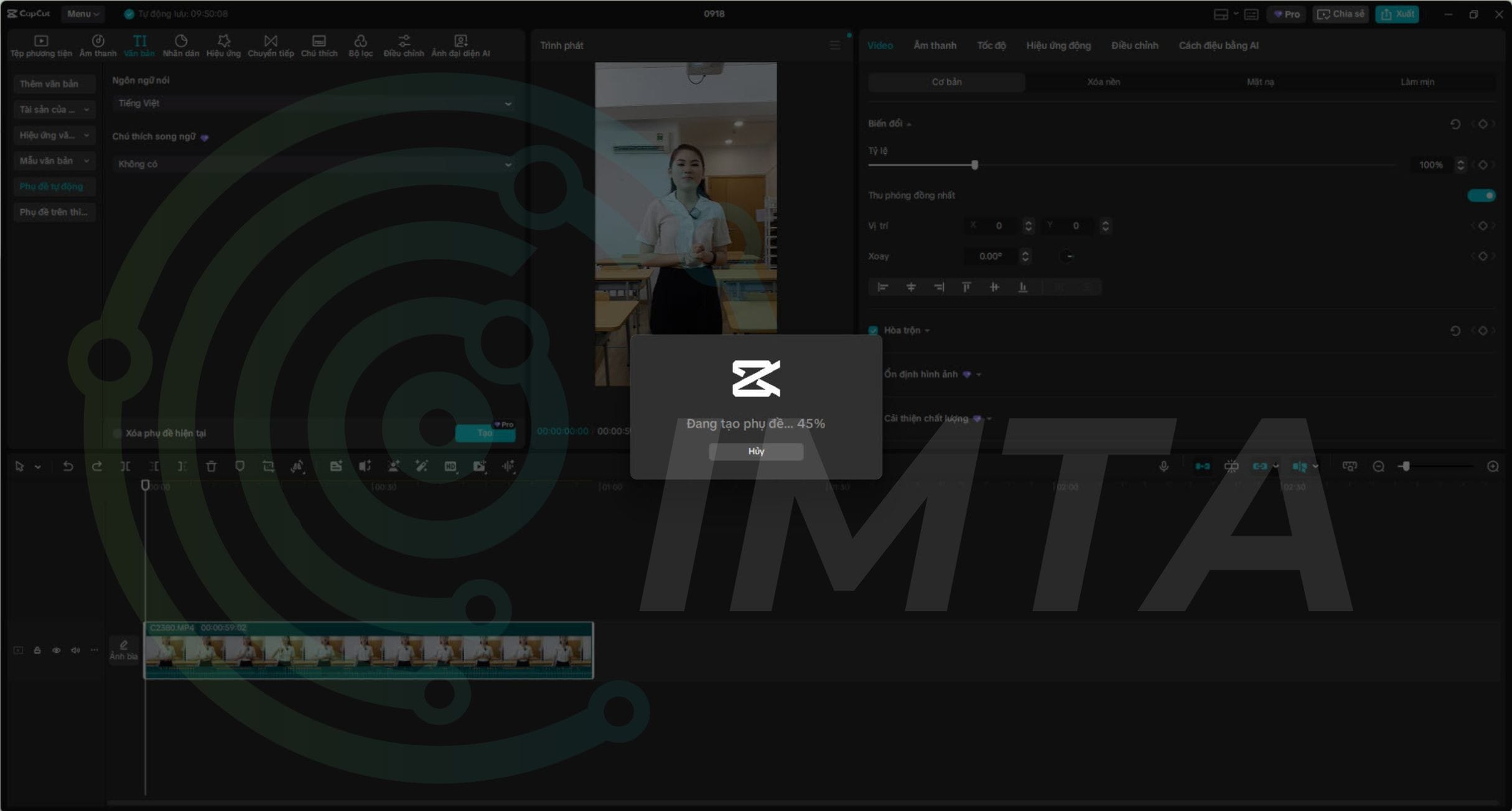
Task: Turn off the Thu phóng đồng nhất toggle
Action: click(x=1481, y=195)
